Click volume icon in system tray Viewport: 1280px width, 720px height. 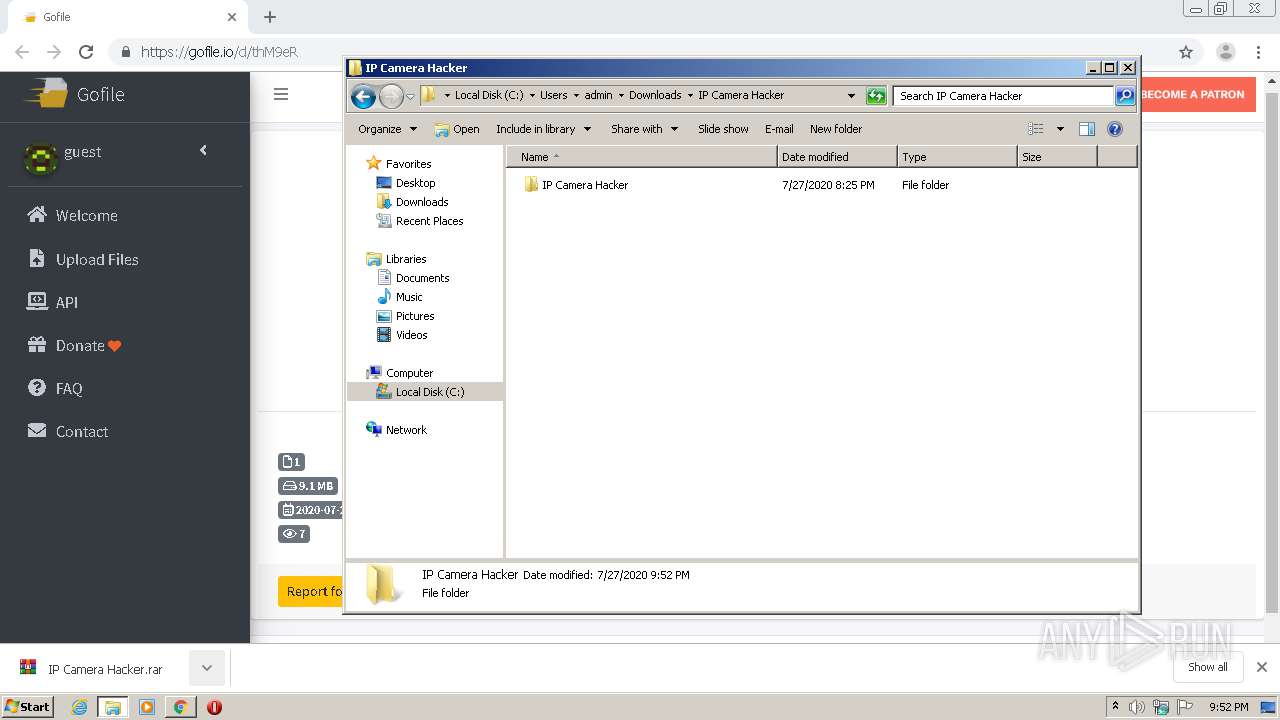[1137, 707]
